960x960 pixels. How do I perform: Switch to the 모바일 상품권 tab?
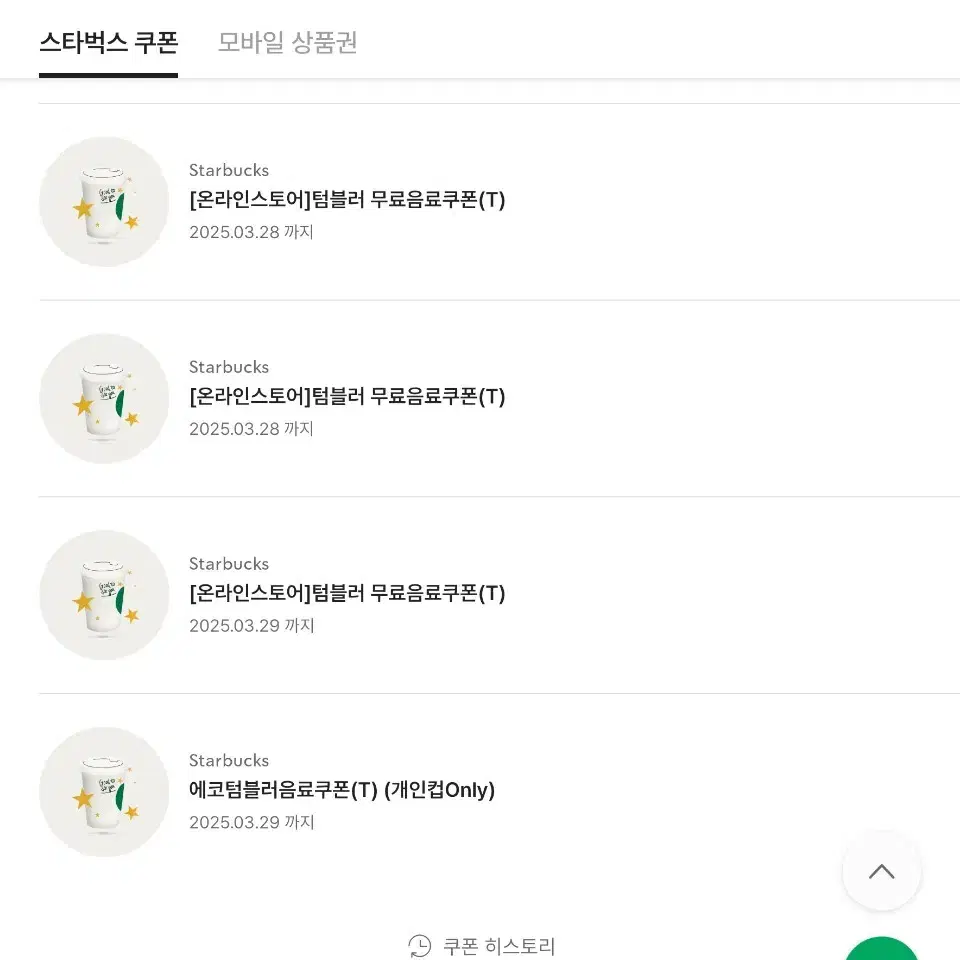pyautogui.click(x=288, y=43)
